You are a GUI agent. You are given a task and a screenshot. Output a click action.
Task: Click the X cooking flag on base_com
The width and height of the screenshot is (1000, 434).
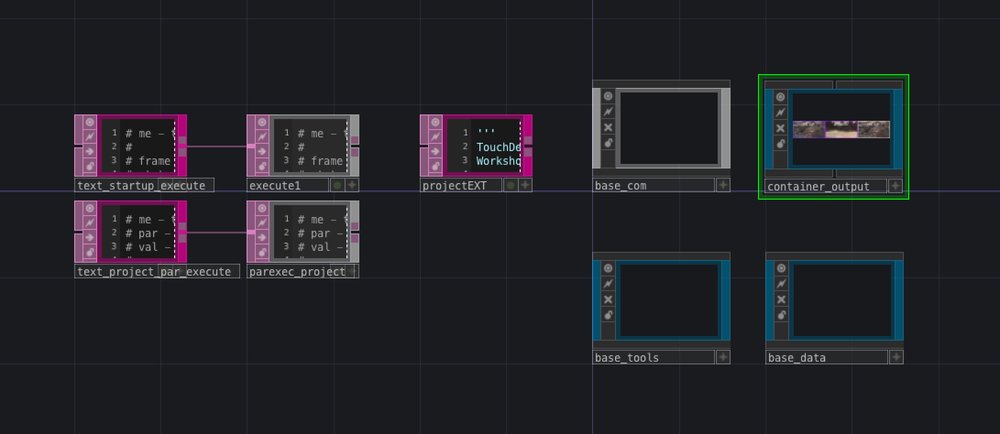point(608,128)
